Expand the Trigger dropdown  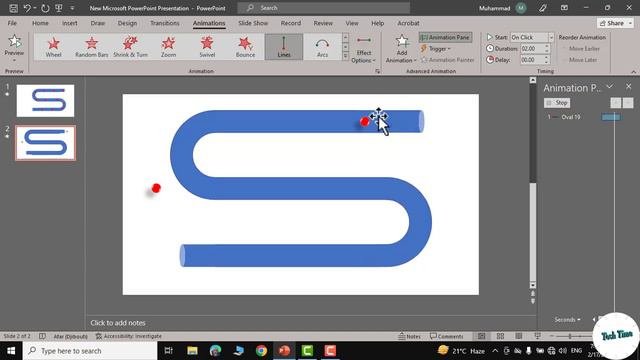(x=436, y=49)
